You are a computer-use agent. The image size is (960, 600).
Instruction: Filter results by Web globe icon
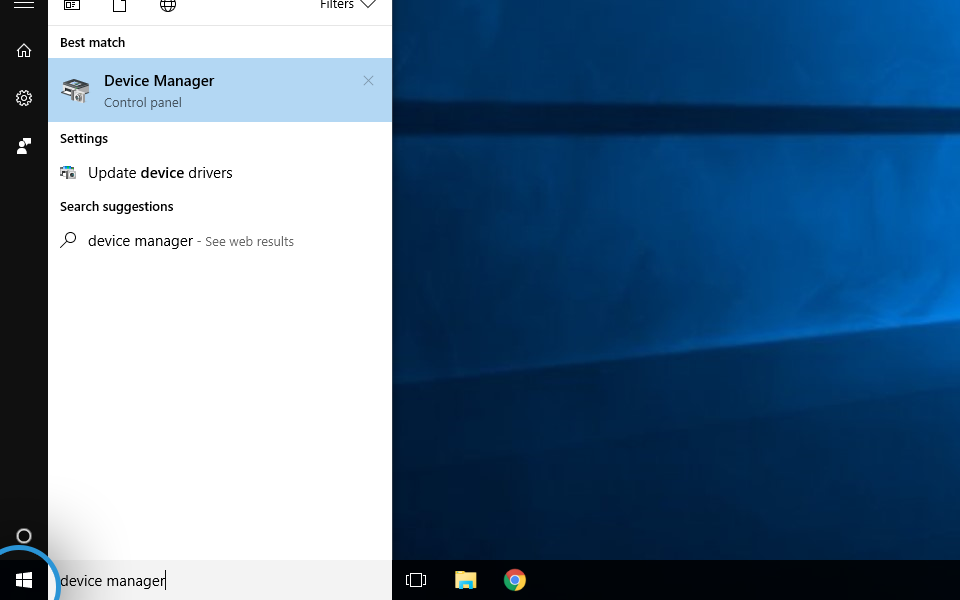point(168,6)
